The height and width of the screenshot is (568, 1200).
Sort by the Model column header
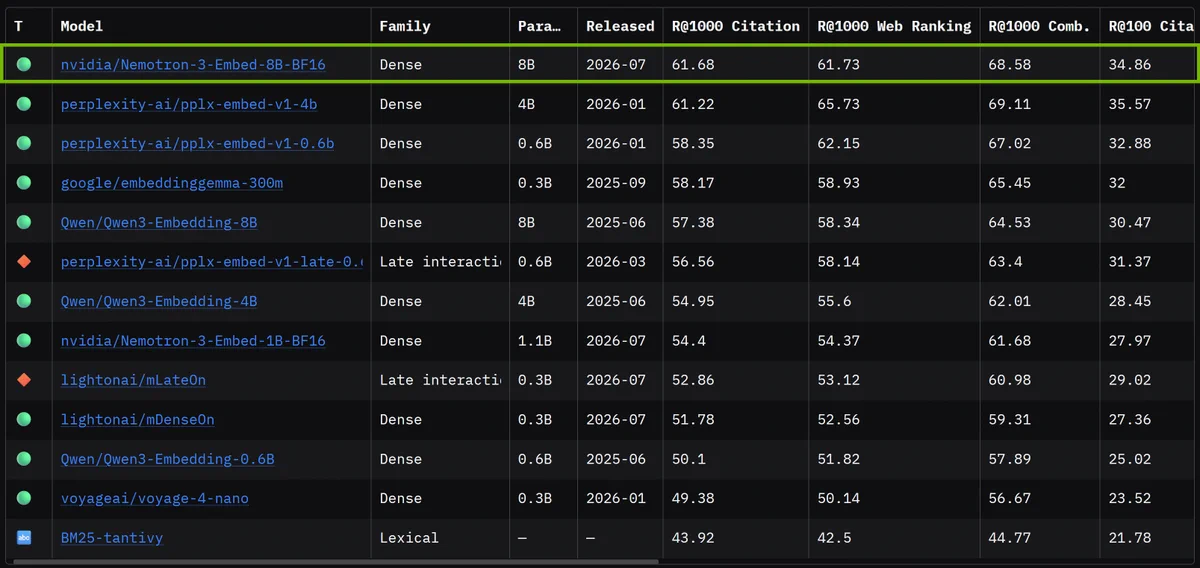click(x=82, y=26)
